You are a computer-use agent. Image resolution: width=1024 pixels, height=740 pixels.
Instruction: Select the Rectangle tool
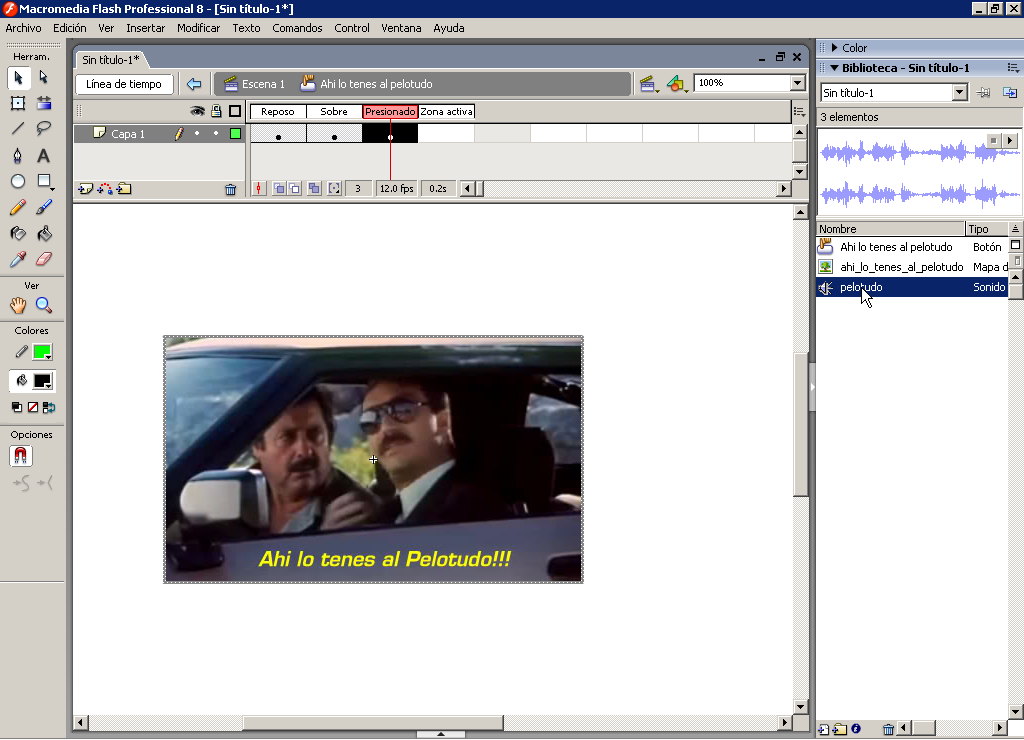pyautogui.click(x=44, y=182)
